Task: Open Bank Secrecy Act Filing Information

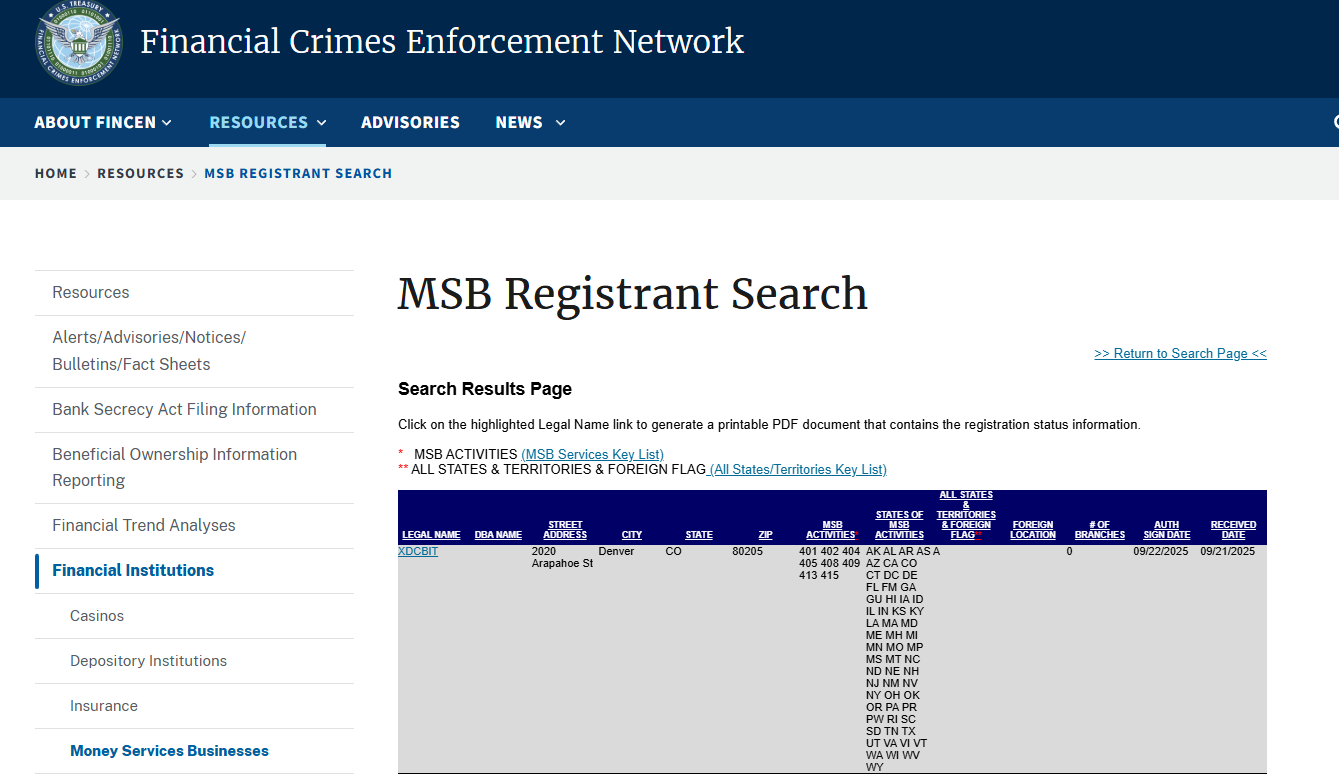Action: [194, 410]
